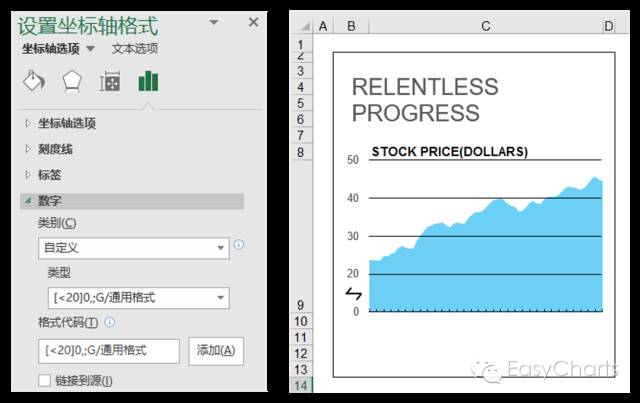This screenshot has height=403, width=640.
Task: Click the info icon beside 类别 dropdown
Action: pyautogui.click(x=239, y=244)
